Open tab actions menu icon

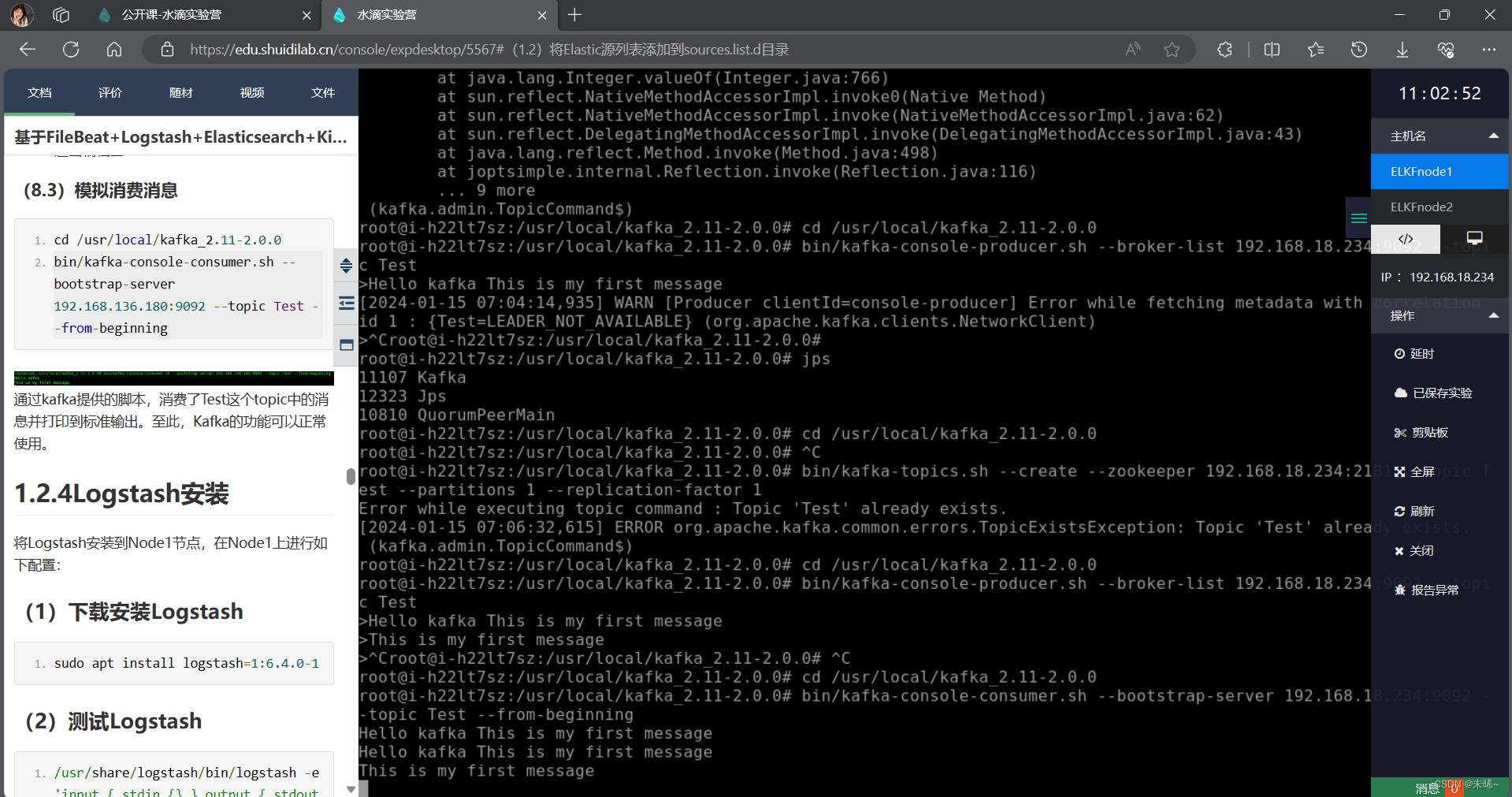(x=61, y=15)
